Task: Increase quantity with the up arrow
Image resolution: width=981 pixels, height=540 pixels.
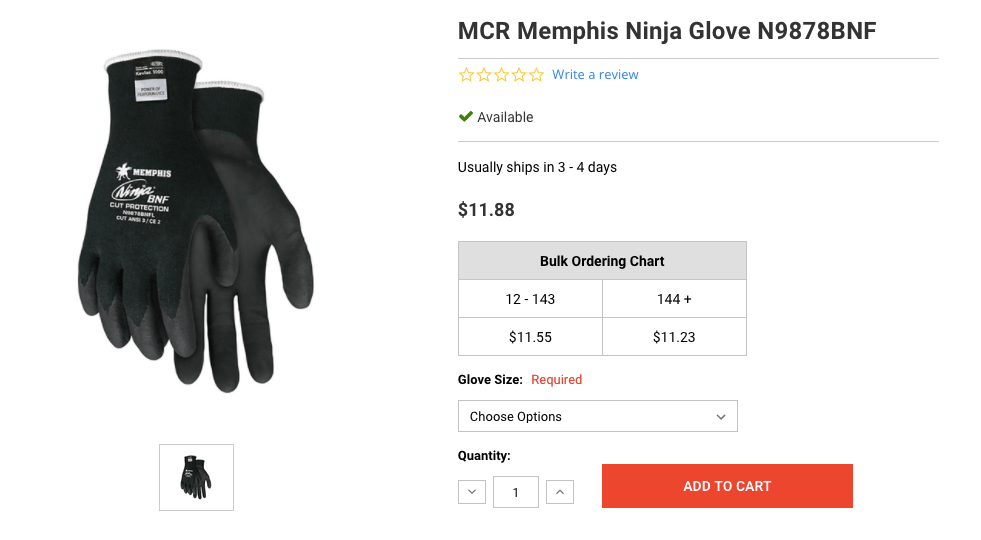Action: [560, 492]
